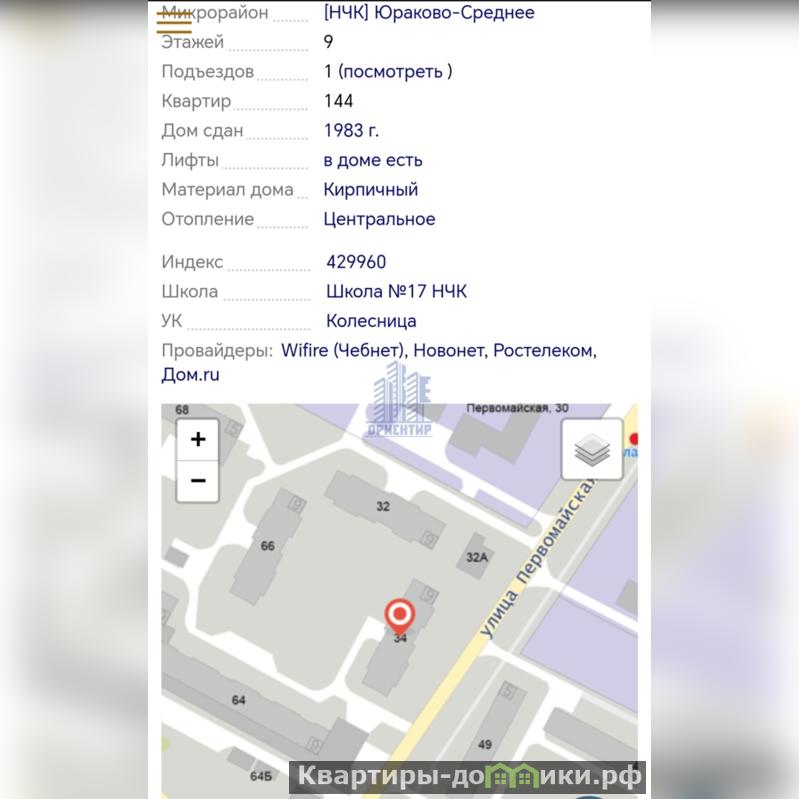Image resolution: width=799 pixels, height=799 pixels.
Task: Click the red marker at map's right edge
Action: coord(633,439)
